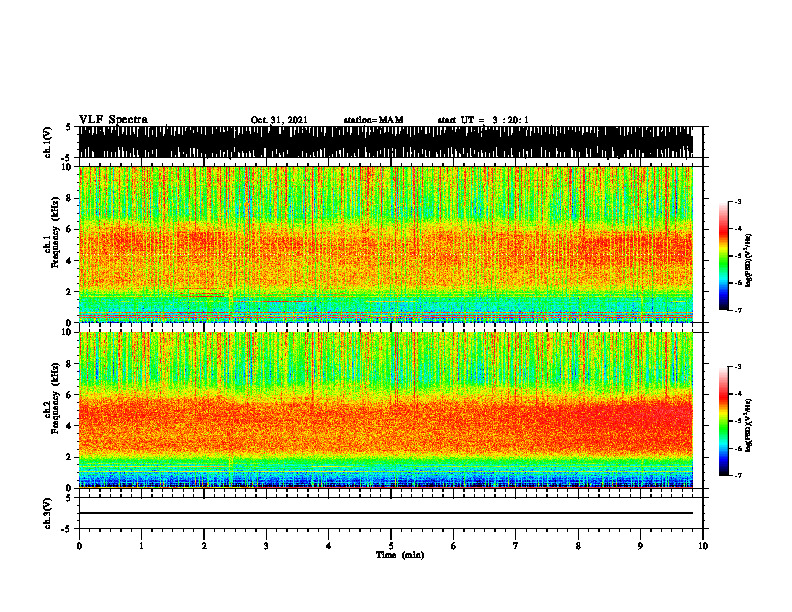The height and width of the screenshot is (612, 792).
Task: Click x-axis tick label "6" on the time axis
Action: click(454, 546)
